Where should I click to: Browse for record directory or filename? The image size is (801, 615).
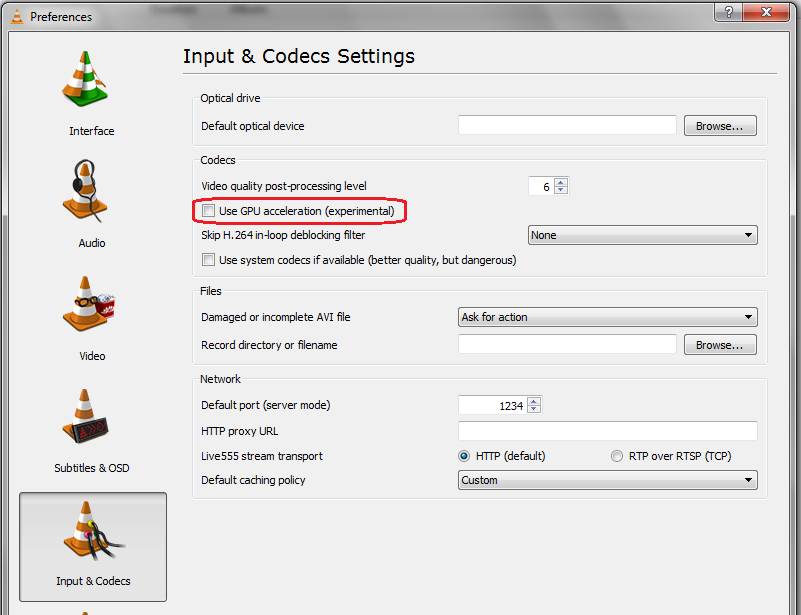click(720, 345)
